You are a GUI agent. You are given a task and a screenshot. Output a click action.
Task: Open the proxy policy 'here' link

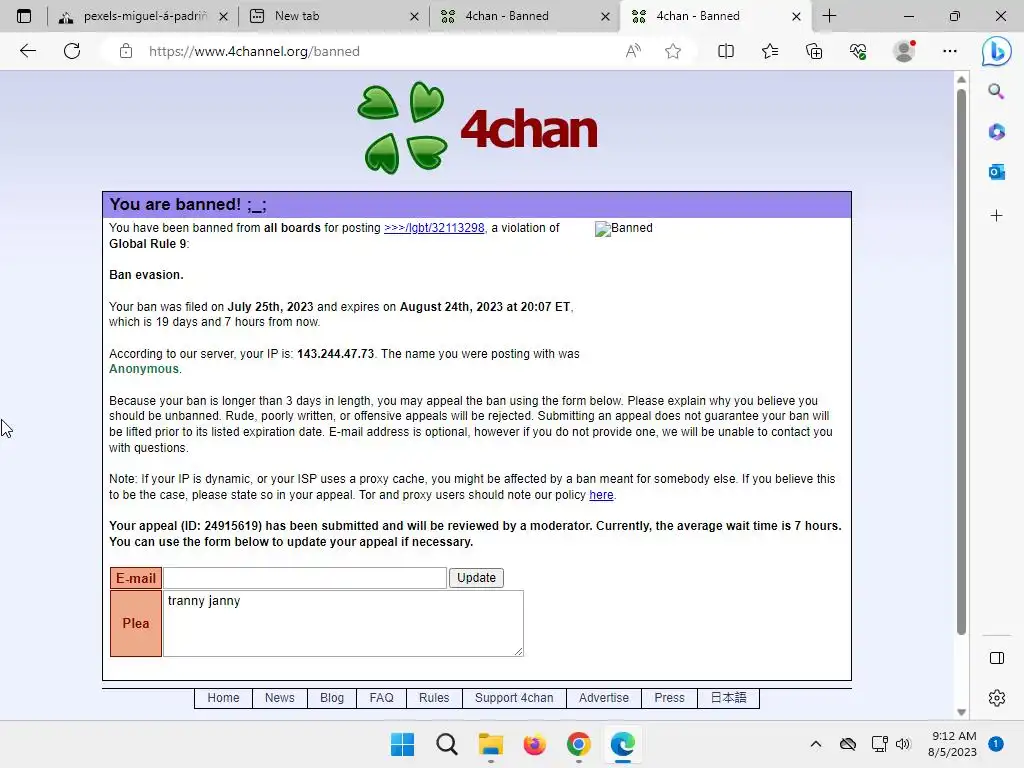click(x=601, y=495)
